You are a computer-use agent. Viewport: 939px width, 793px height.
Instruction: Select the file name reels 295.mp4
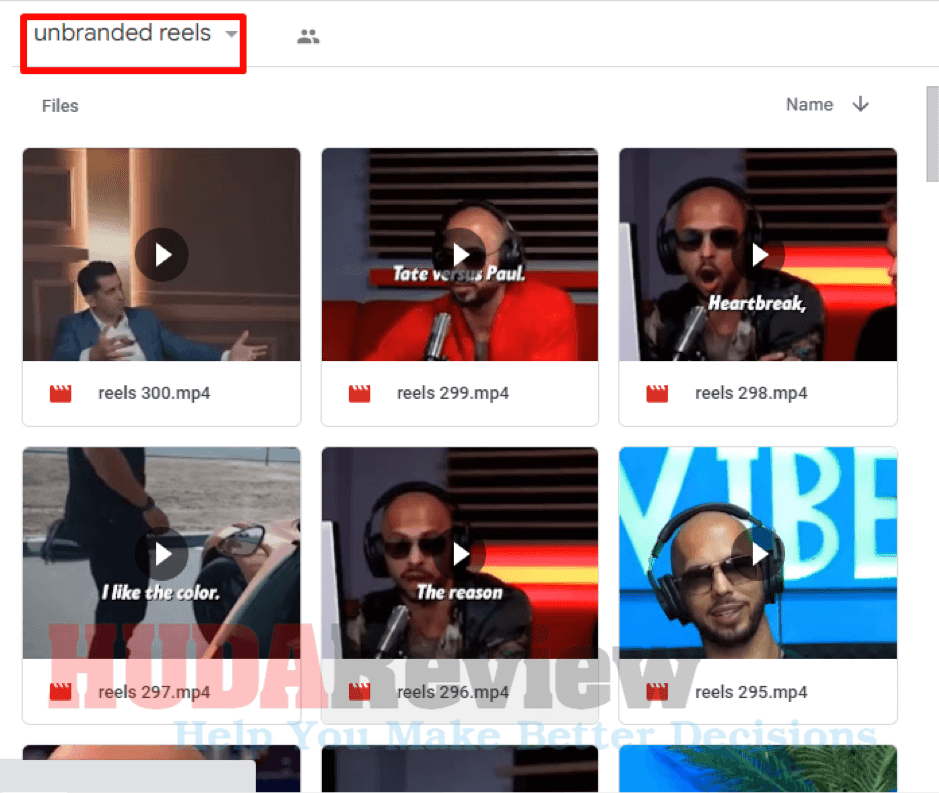(x=751, y=692)
